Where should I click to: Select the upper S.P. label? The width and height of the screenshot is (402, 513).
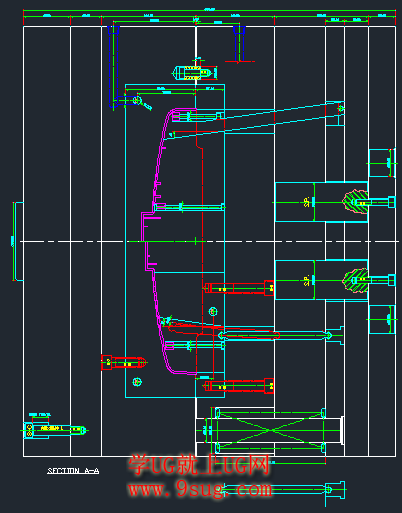(x=307, y=202)
